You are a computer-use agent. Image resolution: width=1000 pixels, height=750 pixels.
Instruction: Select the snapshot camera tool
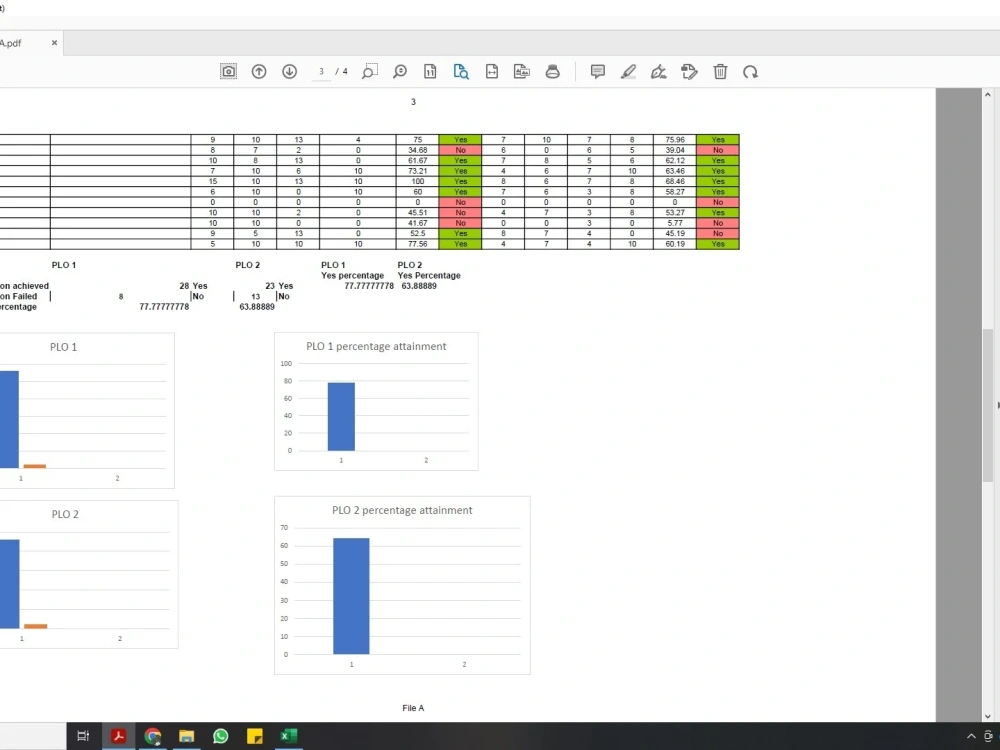tap(228, 71)
